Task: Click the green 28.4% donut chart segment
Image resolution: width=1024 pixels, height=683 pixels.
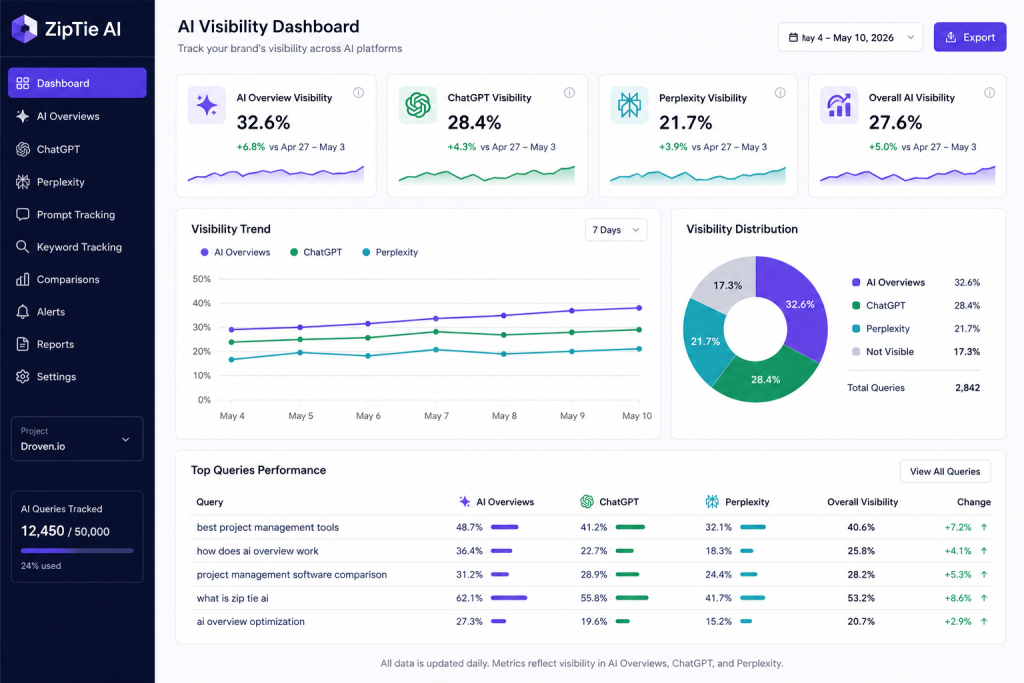Action: pos(765,378)
